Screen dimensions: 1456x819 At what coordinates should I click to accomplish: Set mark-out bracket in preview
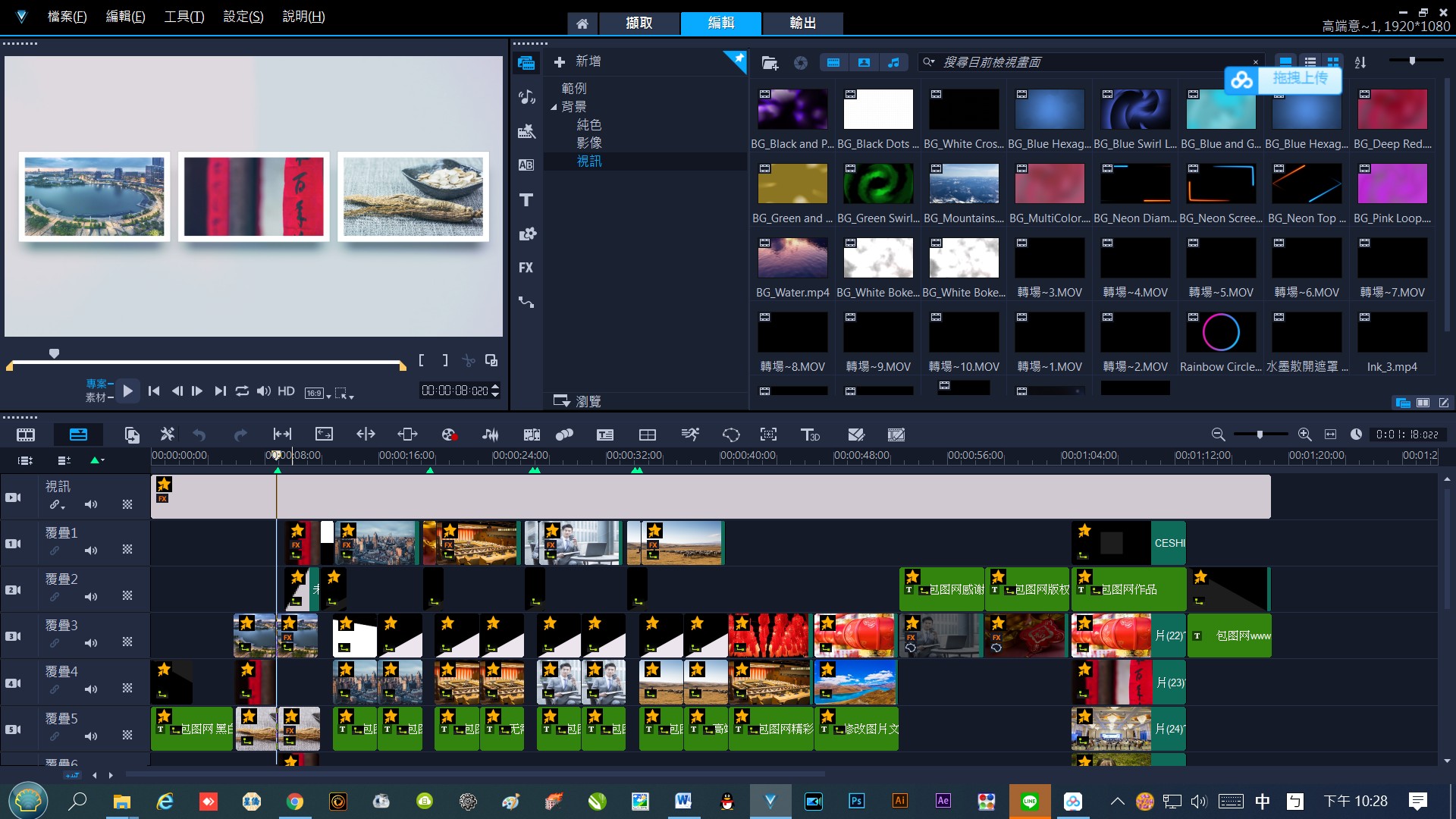[x=445, y=361]
